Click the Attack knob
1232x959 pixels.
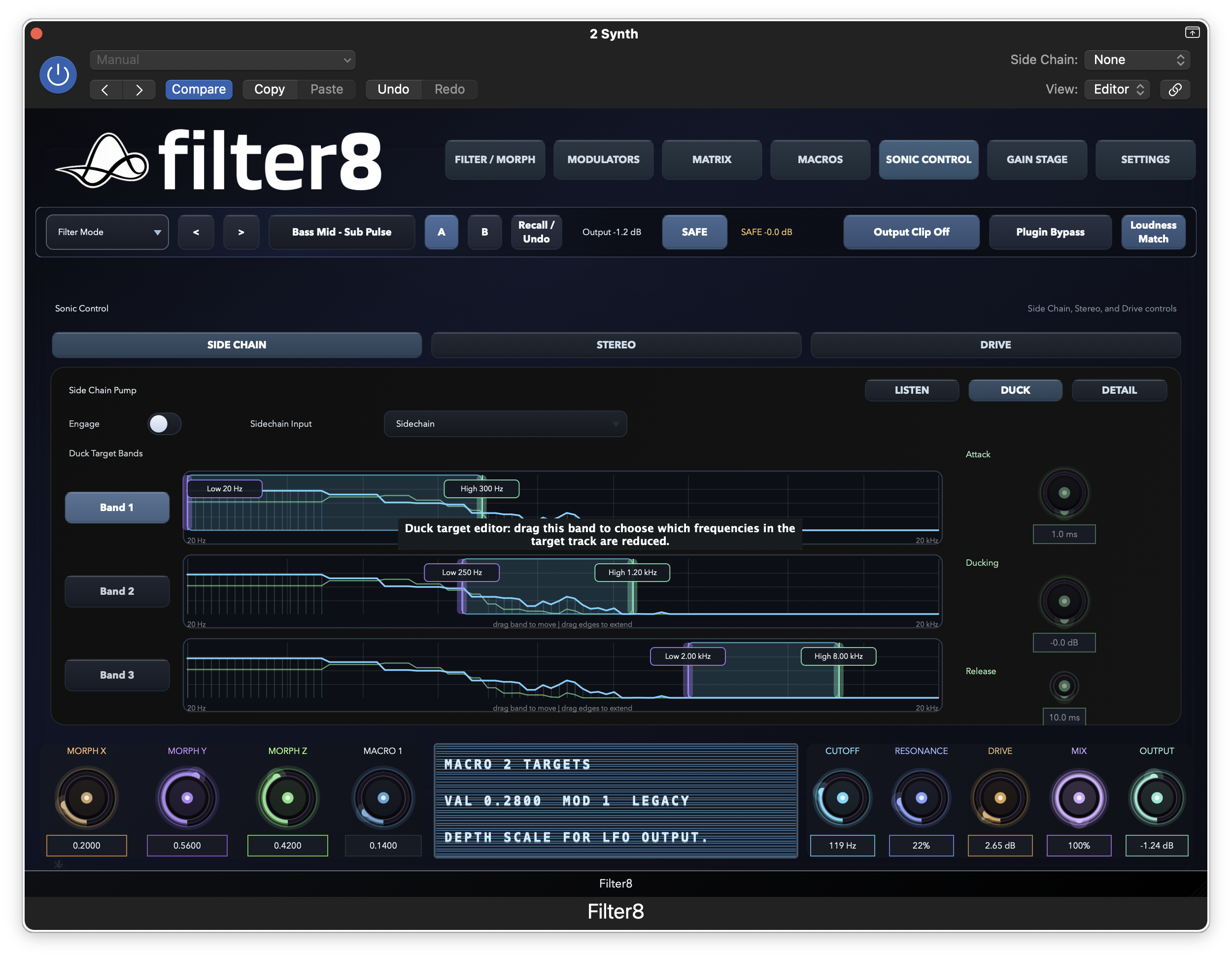coord(1064,493)
